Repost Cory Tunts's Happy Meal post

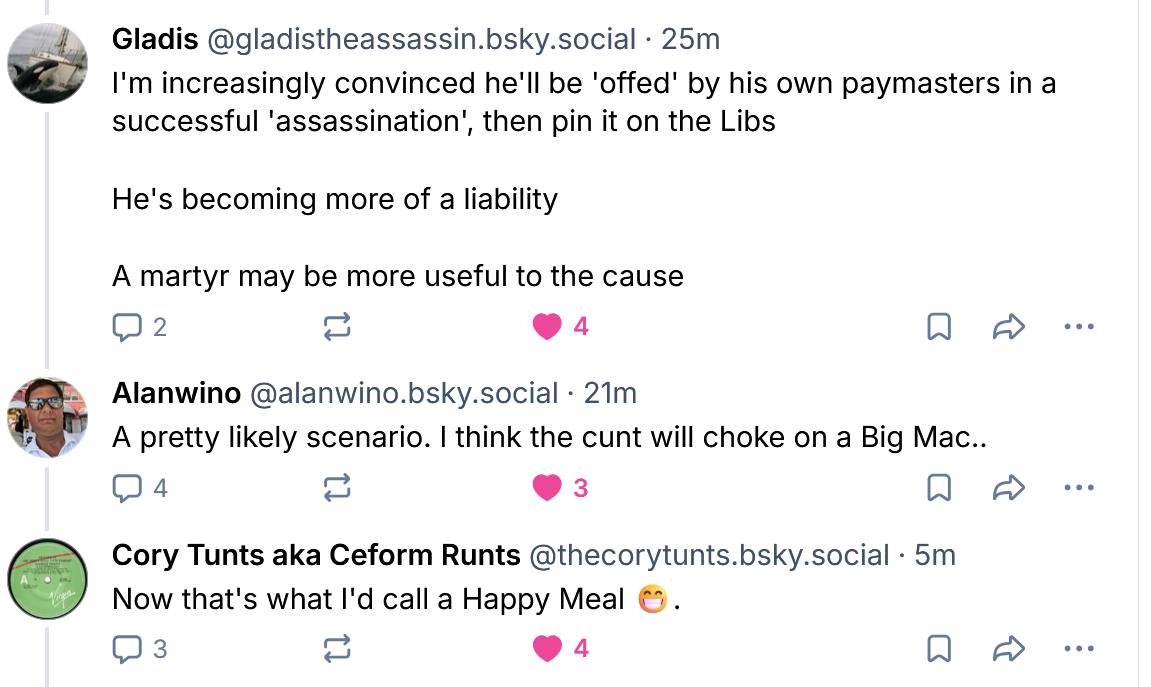337,649
